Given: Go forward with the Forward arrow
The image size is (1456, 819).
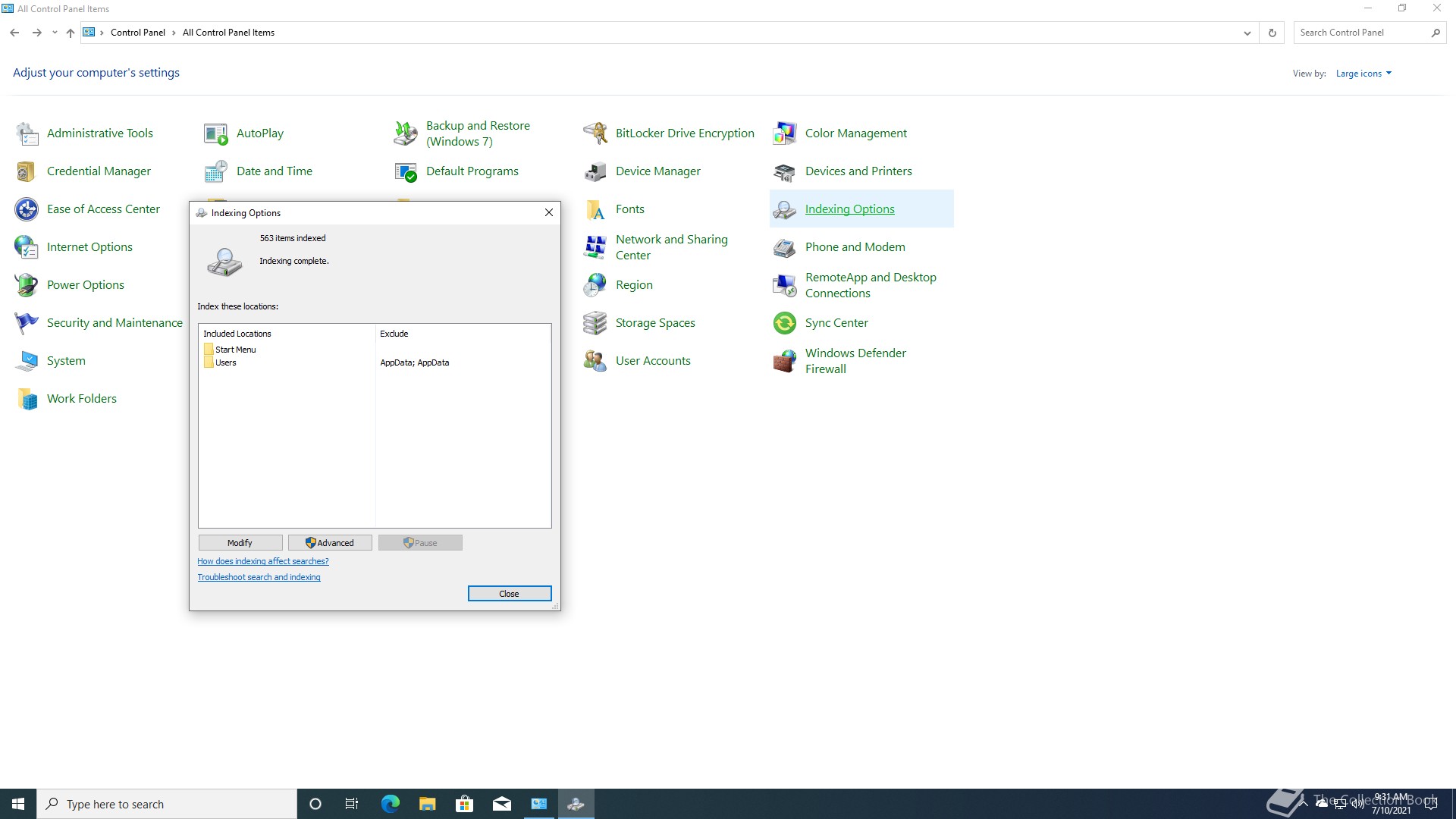Looking at the screenshot, I should pos(36,33).
